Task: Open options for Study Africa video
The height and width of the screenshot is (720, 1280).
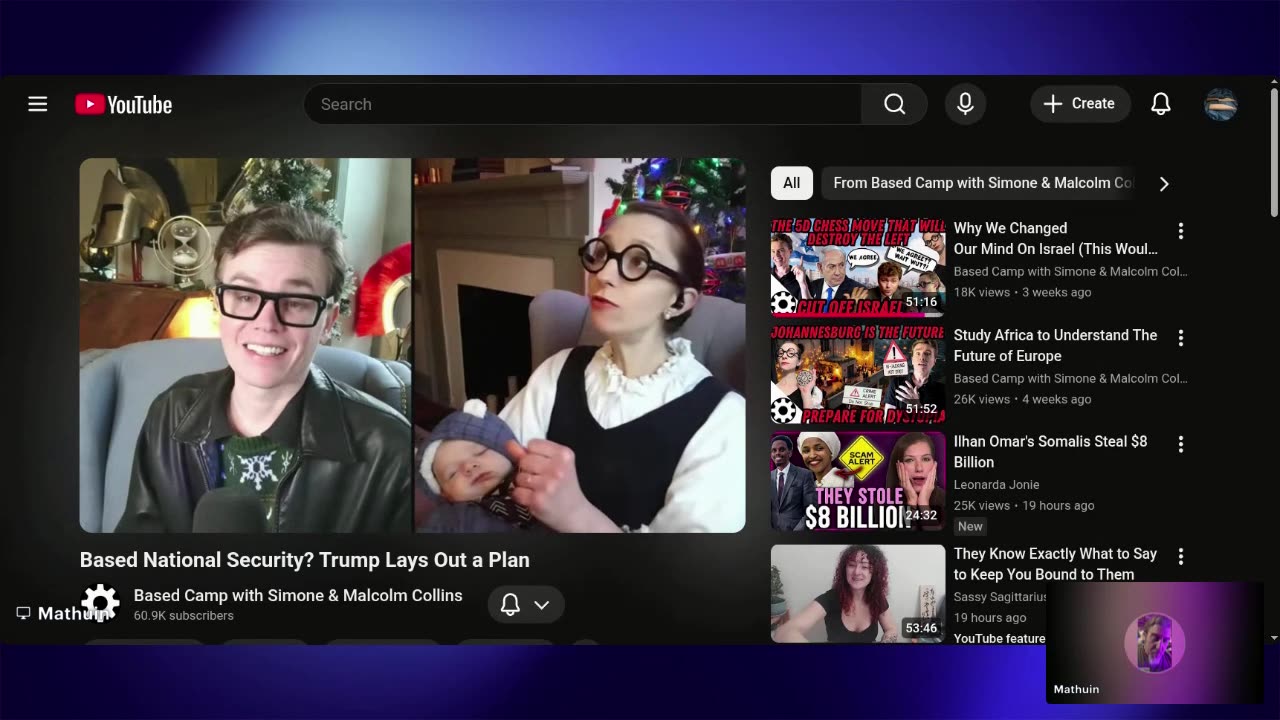Action: pos(1181,339)
